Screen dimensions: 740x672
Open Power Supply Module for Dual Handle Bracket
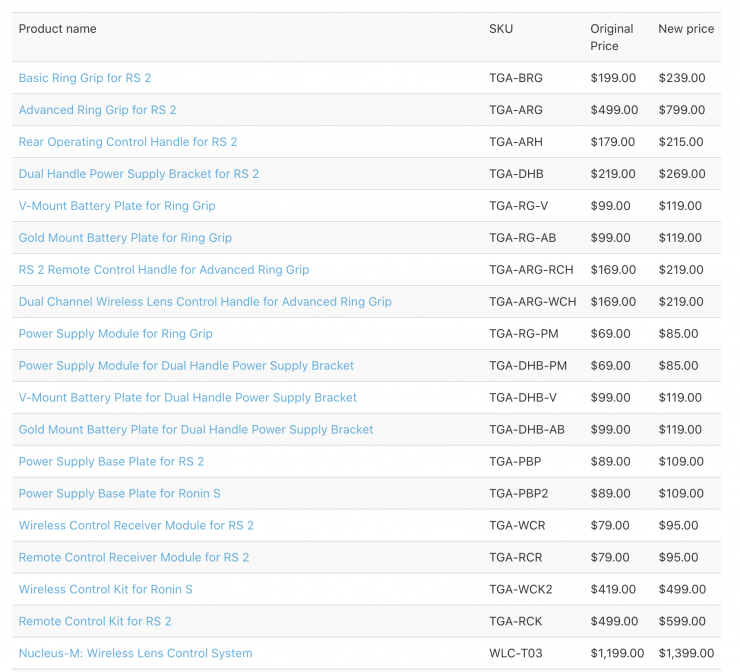(186, 366)
